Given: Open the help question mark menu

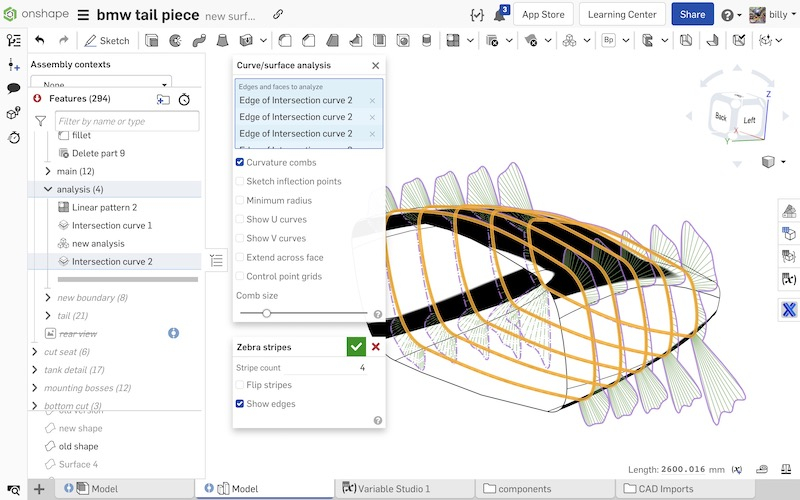Looking at the screenshot, I should pos(731,15).
